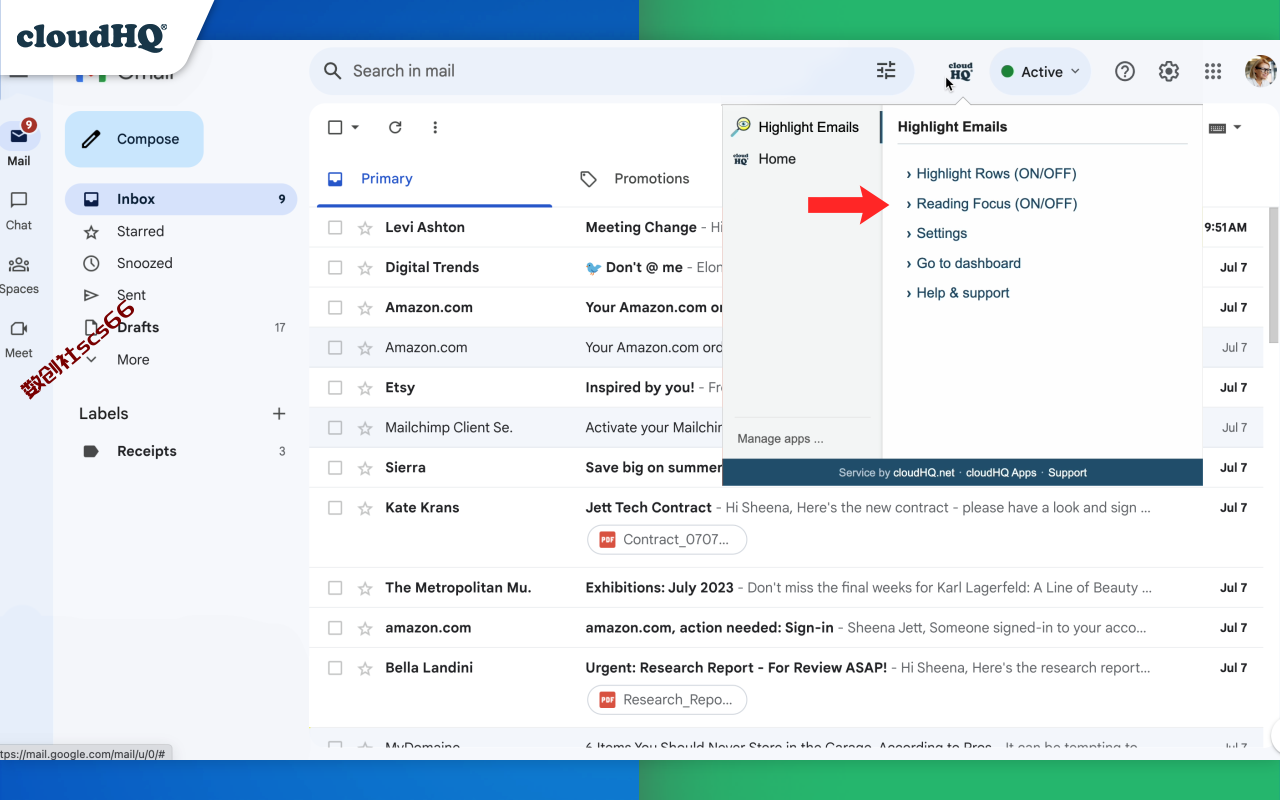Open the Active status dropdown
Viewport: 1280px width, 800px height.
point(1040,71)
